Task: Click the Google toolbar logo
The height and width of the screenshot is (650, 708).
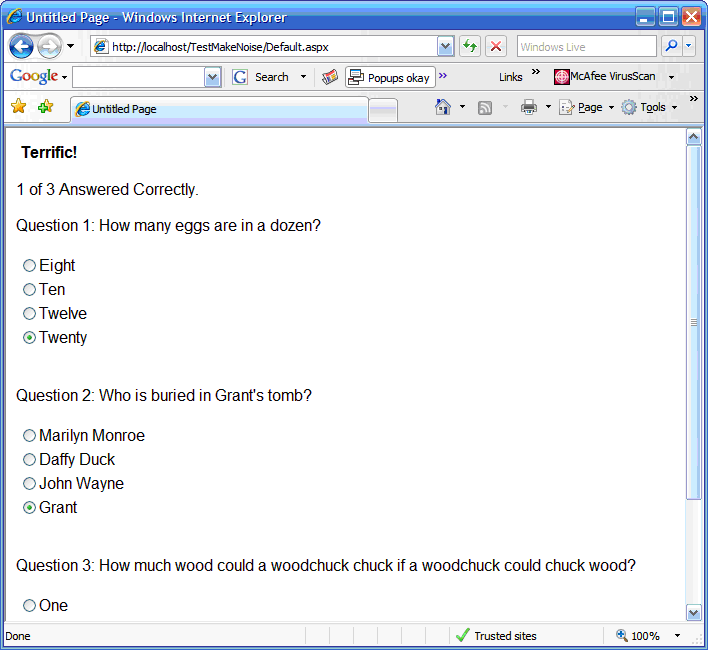Action: point(34,77)
